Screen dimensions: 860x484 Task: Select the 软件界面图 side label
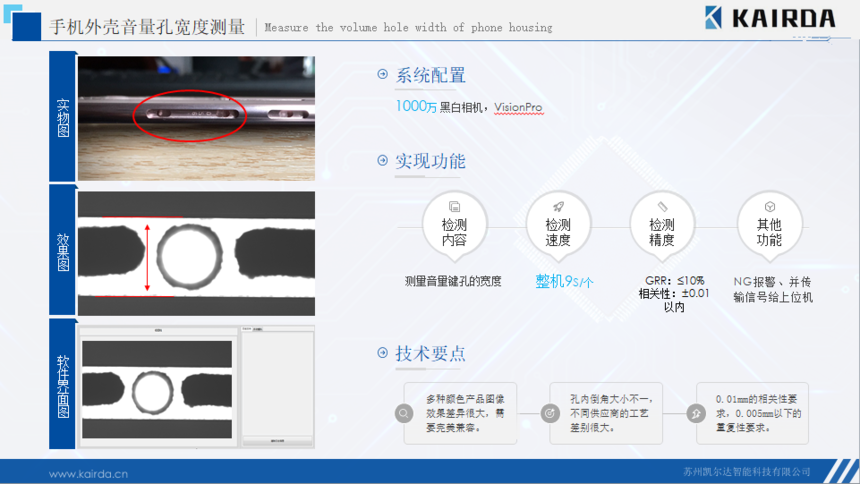[x=63, y=385]
